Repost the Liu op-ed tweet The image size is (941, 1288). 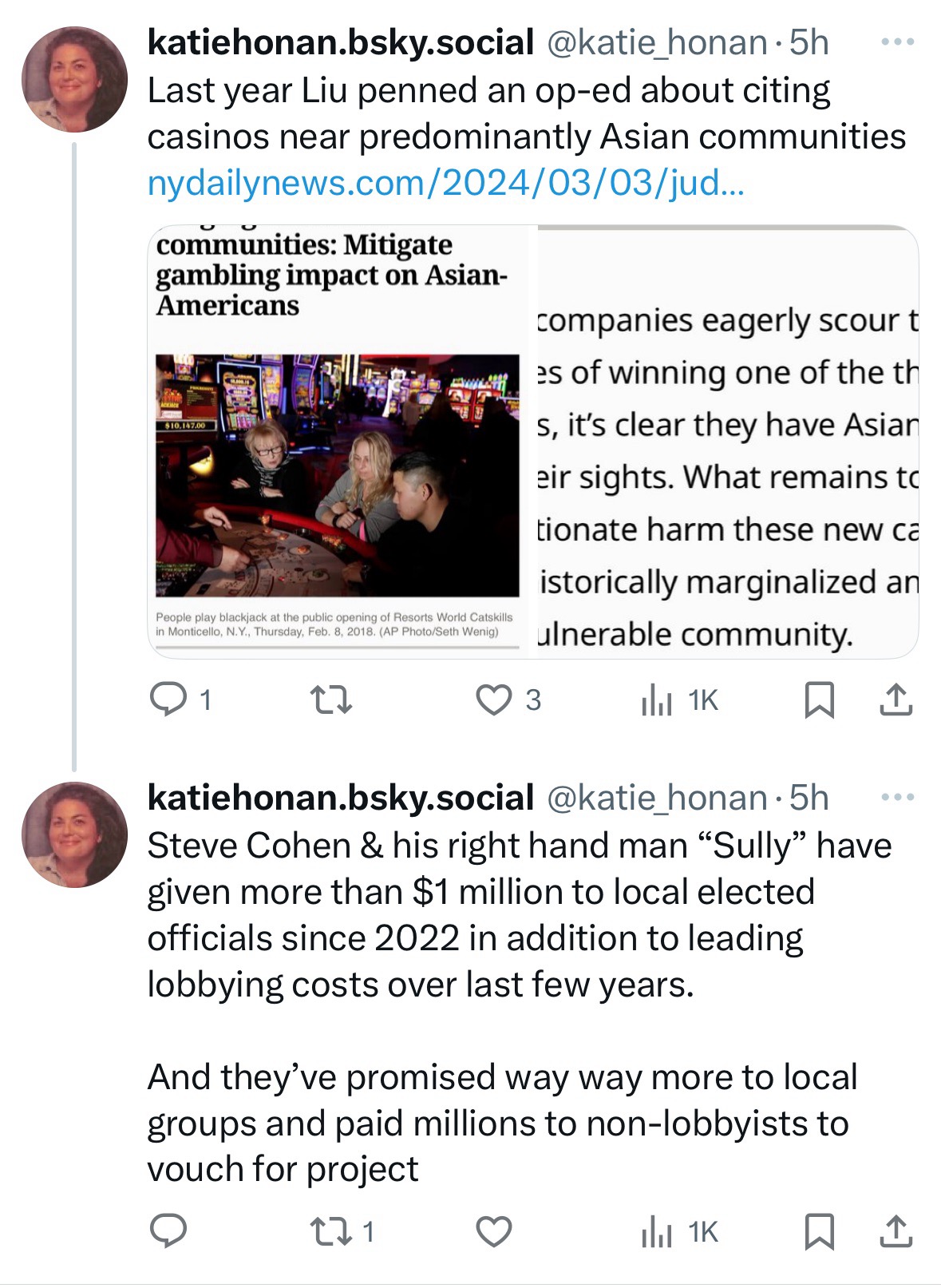330,700
